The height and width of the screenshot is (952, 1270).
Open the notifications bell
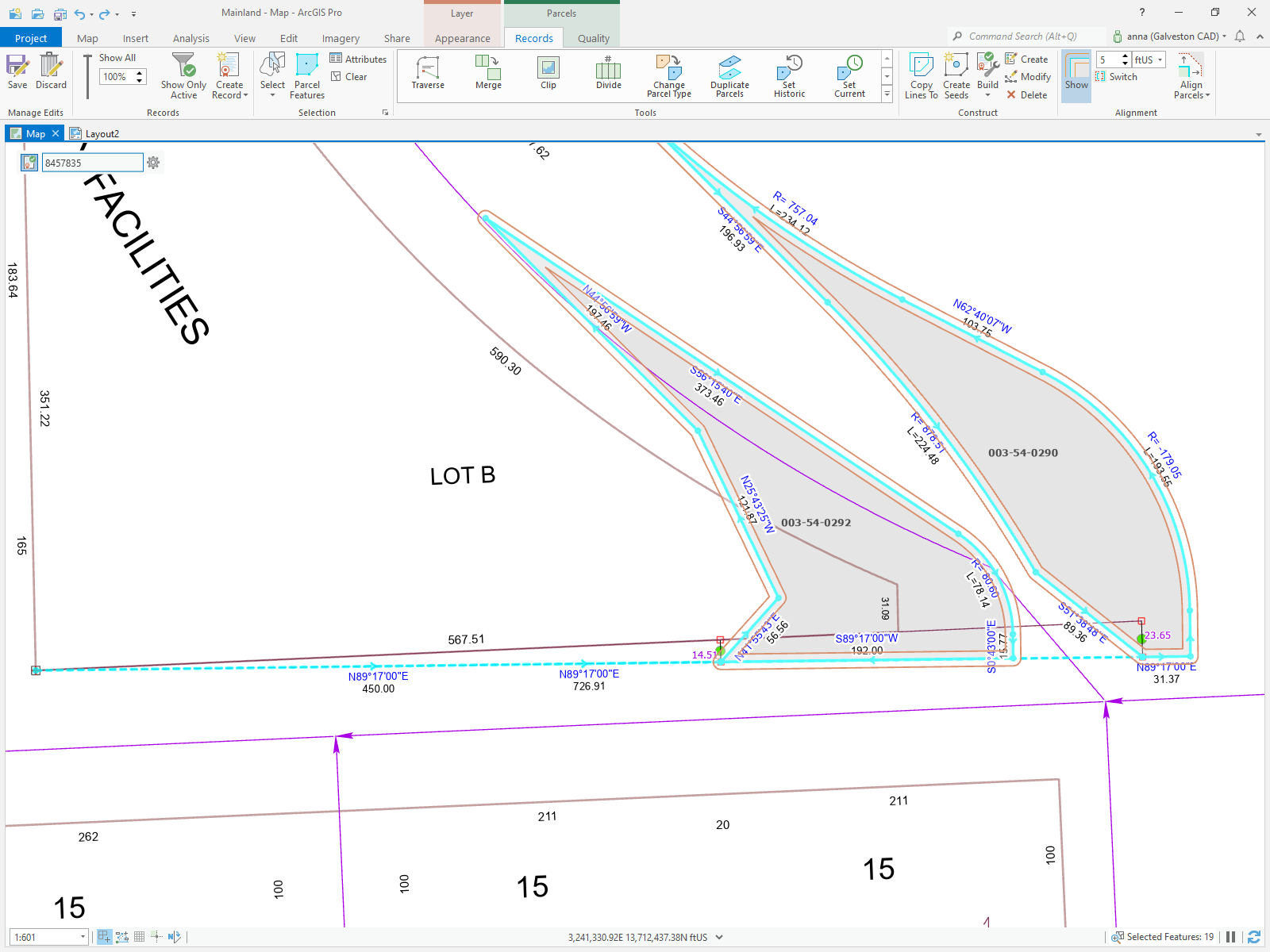(x=1240, y=36)
